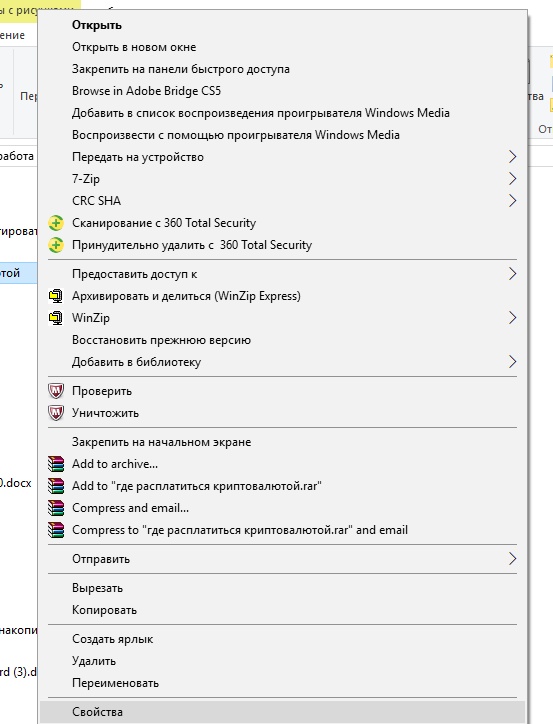The height and width of the screenshot is (724, 553).
Task: Select Переименовать in the context menu
Action: [115, 683]
